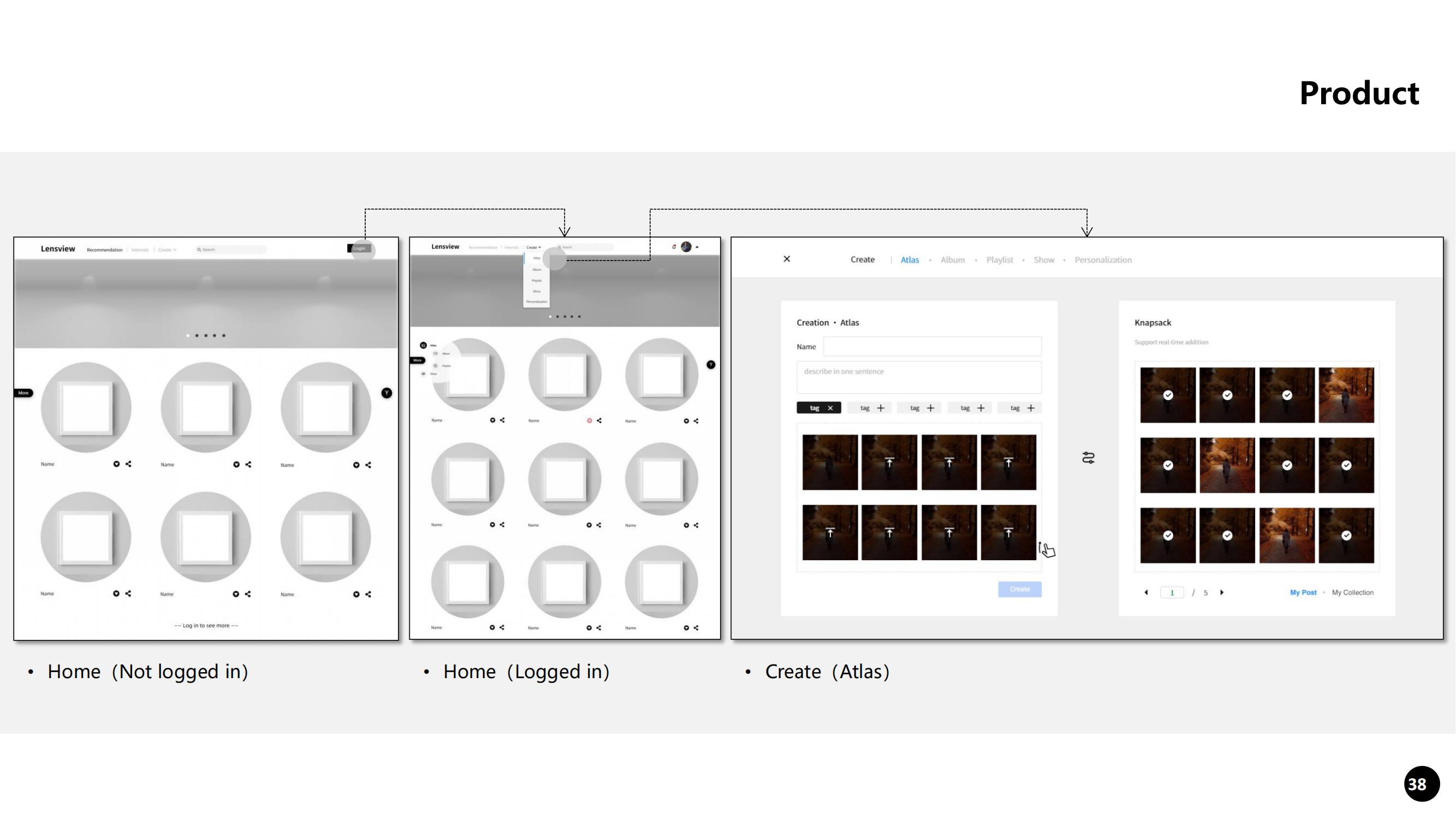The height and width of the screenshot is (819, 1456).
Task: Click the transfer/shuffle icon between Creation and Knapsack panels
Action: click(x=1087, y=458)
